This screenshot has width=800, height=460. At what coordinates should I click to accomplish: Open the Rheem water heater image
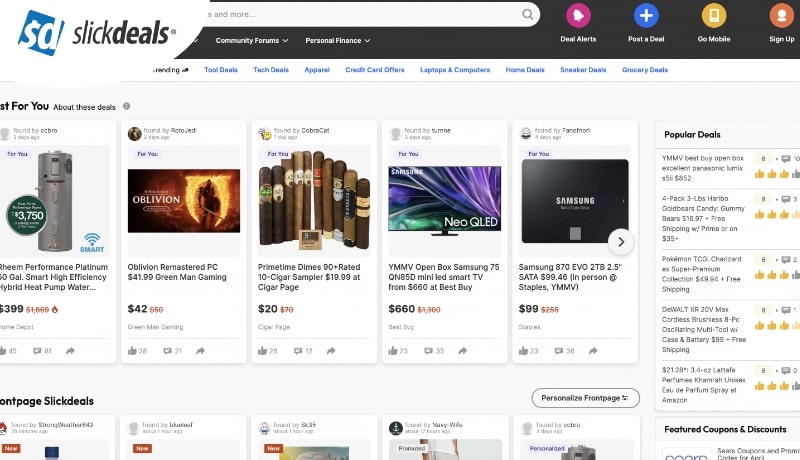[54, 200]
